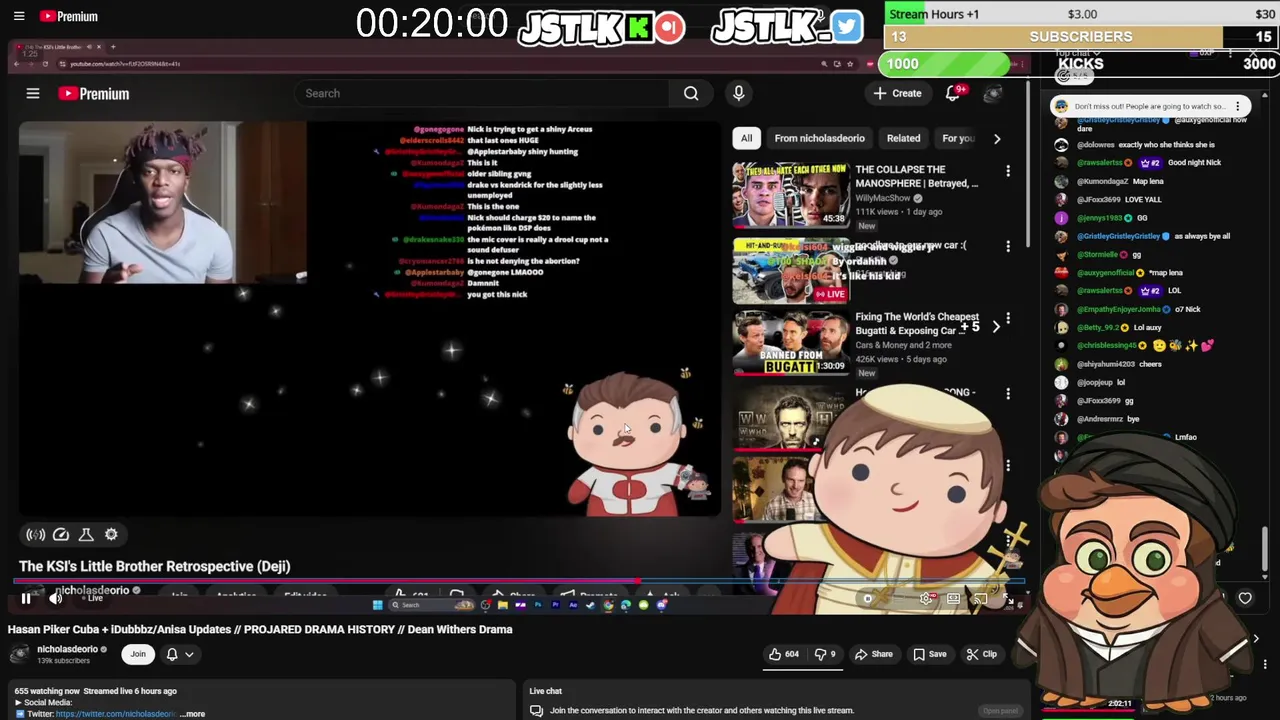Screen dimensions: 1280x720
Task: Click the Join membership button
Action: [x=138, y=654]
